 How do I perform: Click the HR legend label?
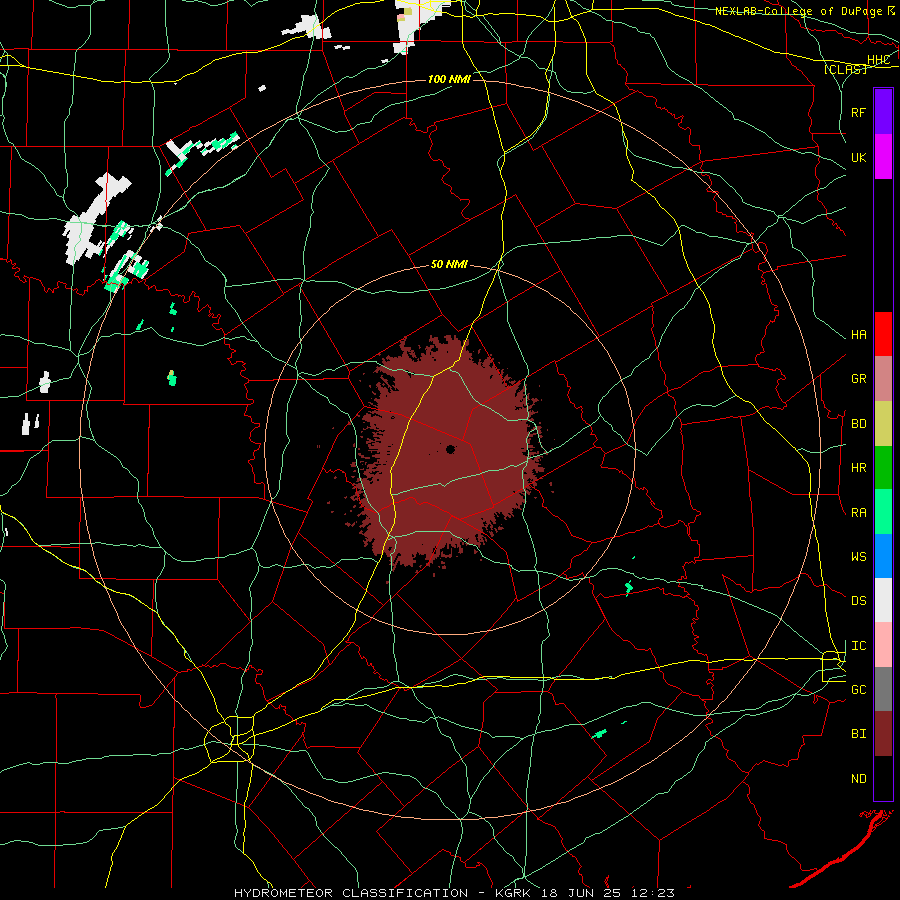pos(858,468)
